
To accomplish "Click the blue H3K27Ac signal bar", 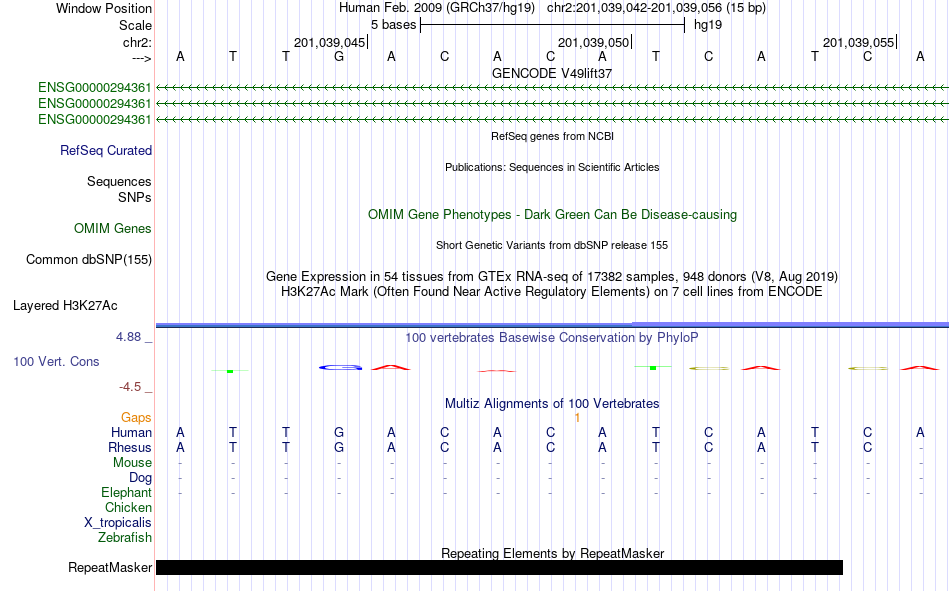I will (x=552, y=325).
